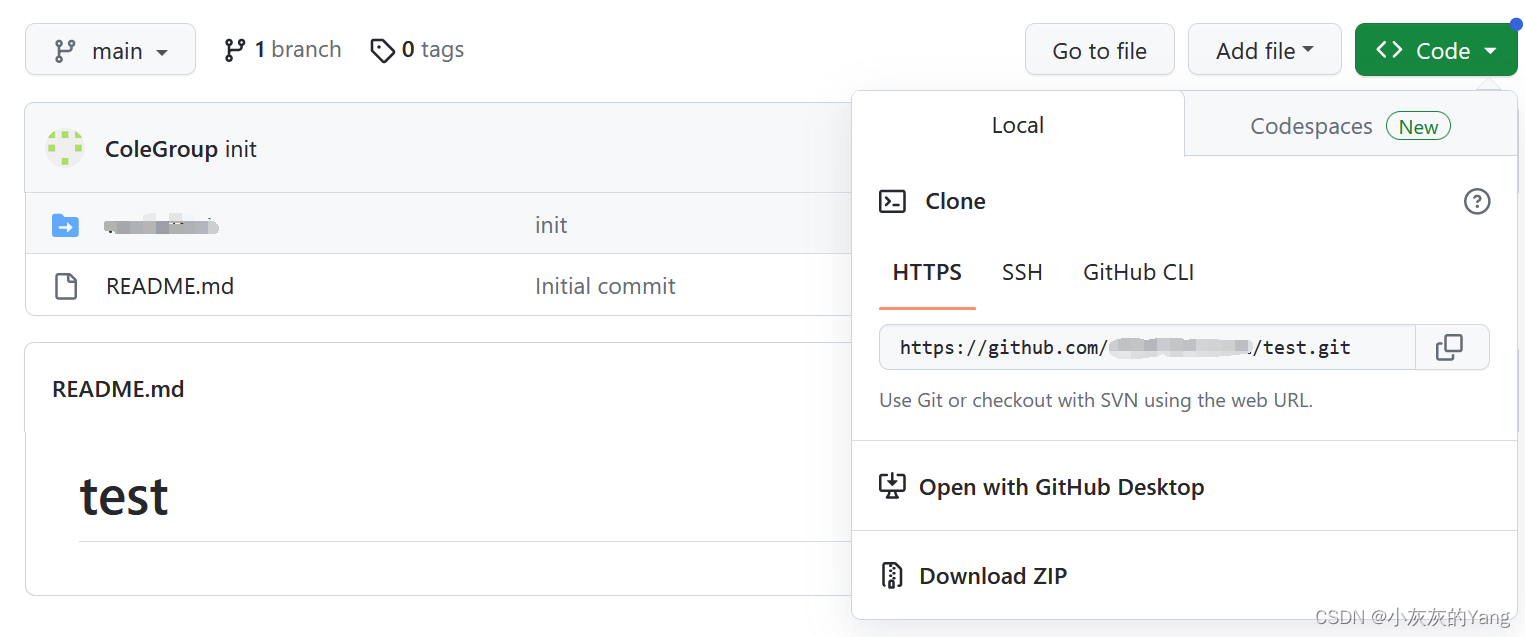Open clone help question mark icon

(1476, 201)
